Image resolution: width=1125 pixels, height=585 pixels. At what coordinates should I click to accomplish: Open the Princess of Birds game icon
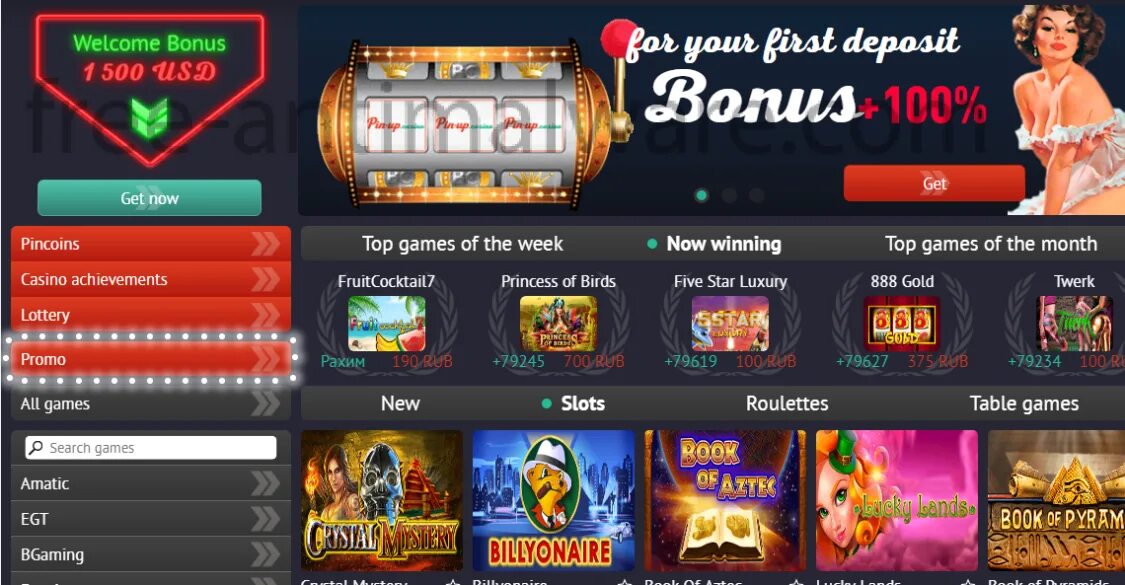pyautogui.click(x=558, y=324)
